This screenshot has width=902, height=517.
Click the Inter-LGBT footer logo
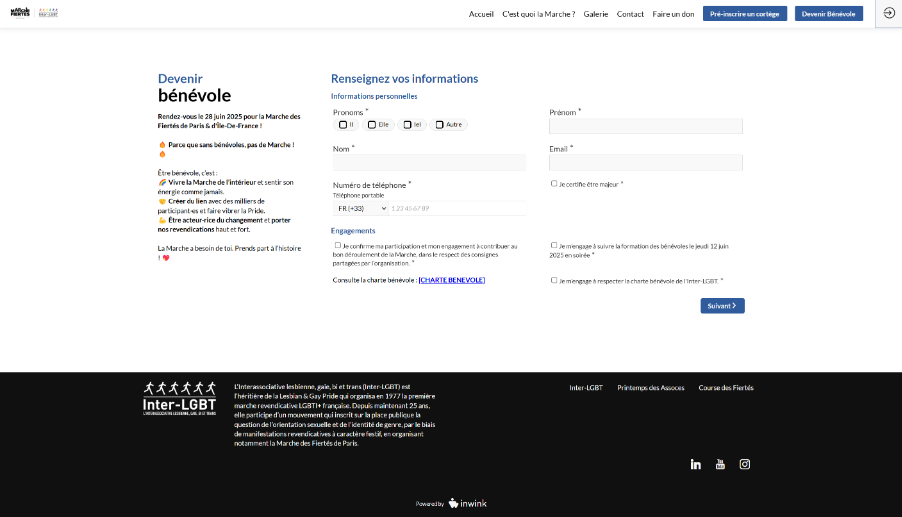click(x=179, y=398)
